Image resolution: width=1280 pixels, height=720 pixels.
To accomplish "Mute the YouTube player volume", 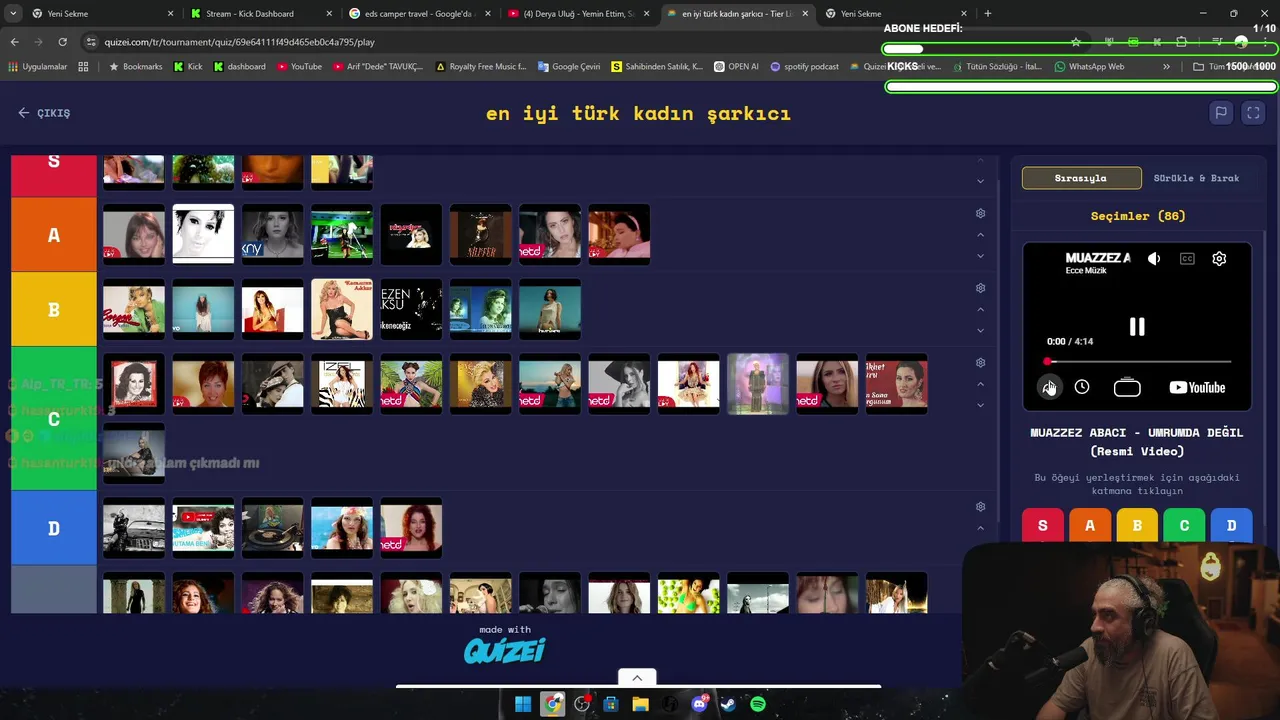I will (1154, 258).
